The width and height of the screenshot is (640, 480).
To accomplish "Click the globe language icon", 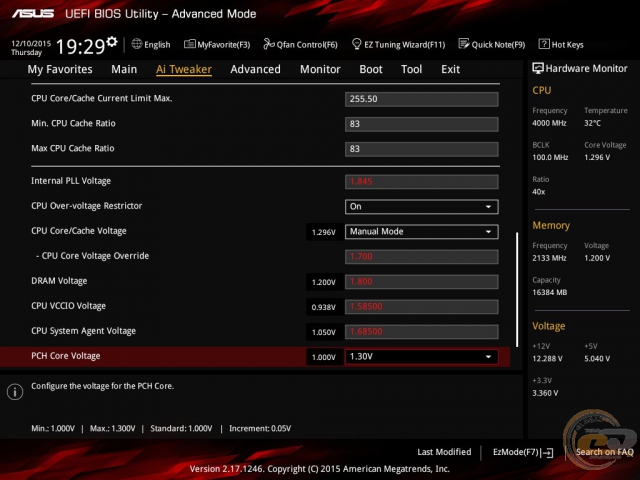I will point(137,44).
